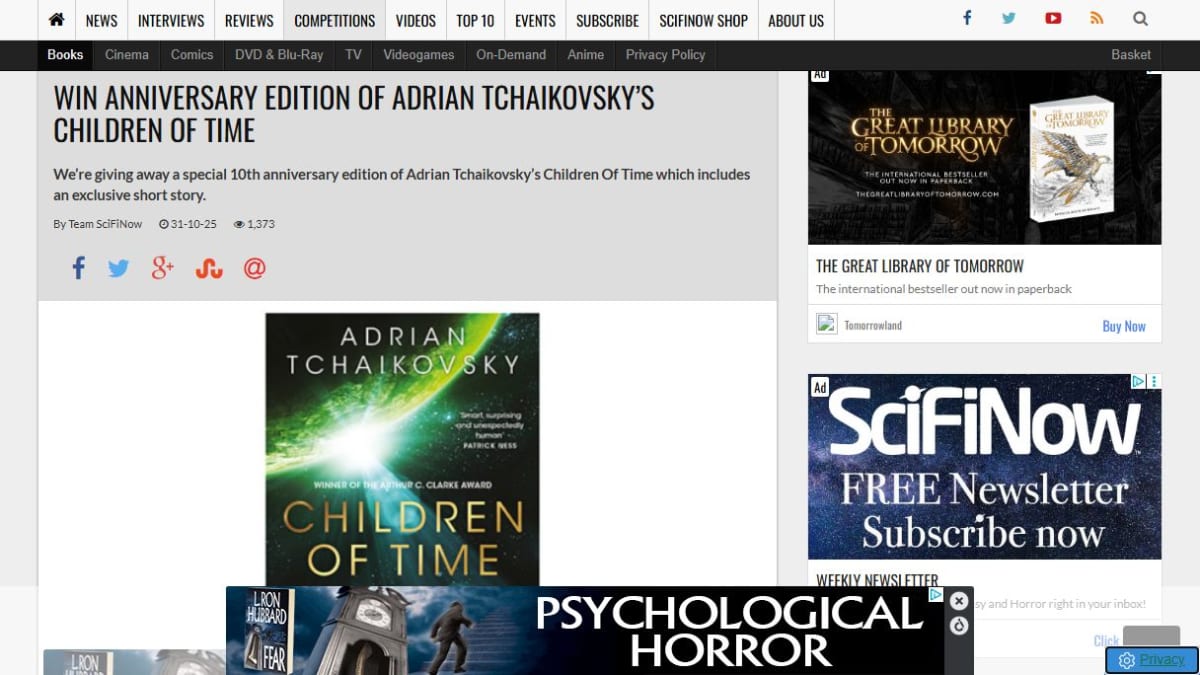Click AdChoices icon on bottom banner
1200x675 pixels.
pos(936,594)
